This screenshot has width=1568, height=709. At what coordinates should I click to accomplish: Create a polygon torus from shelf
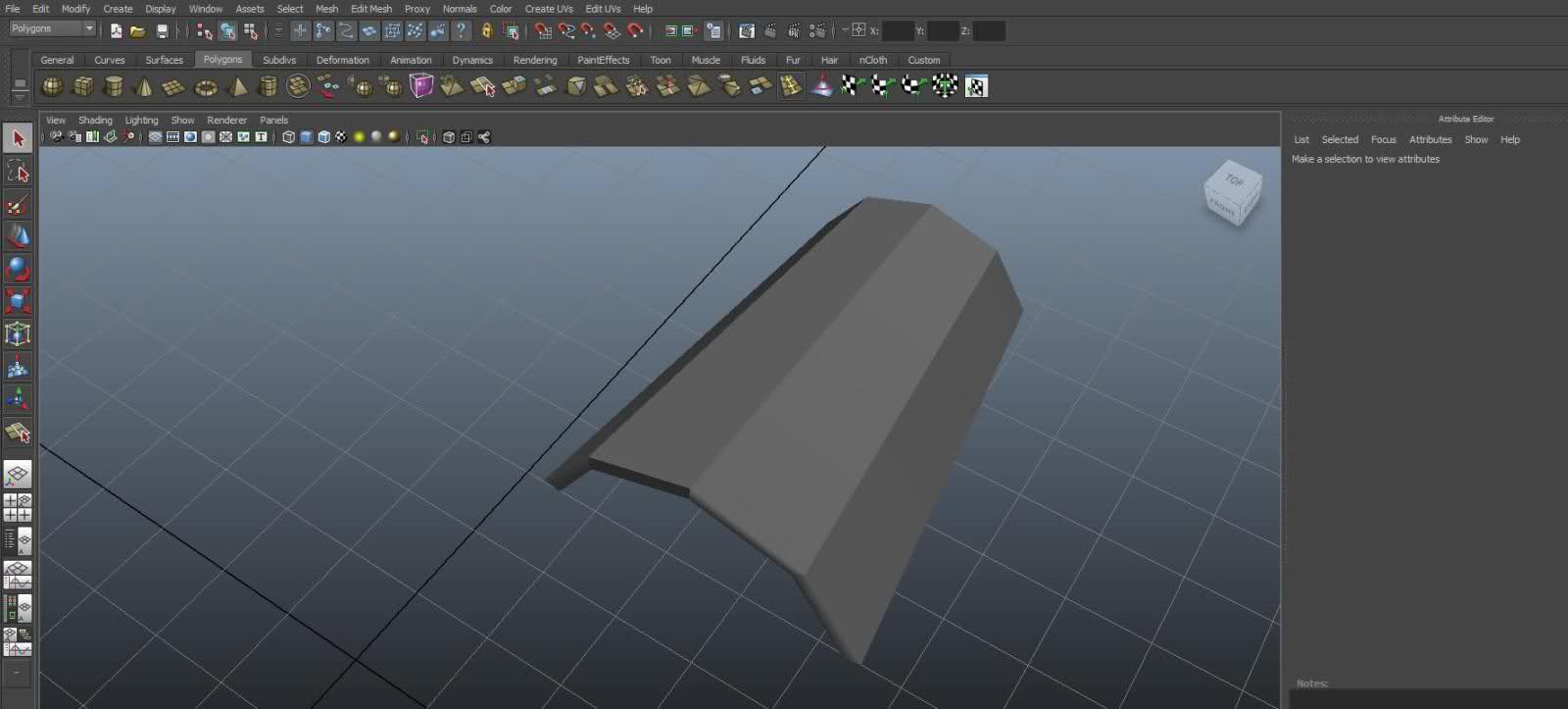pyautogui.click(x=206, y=87)
